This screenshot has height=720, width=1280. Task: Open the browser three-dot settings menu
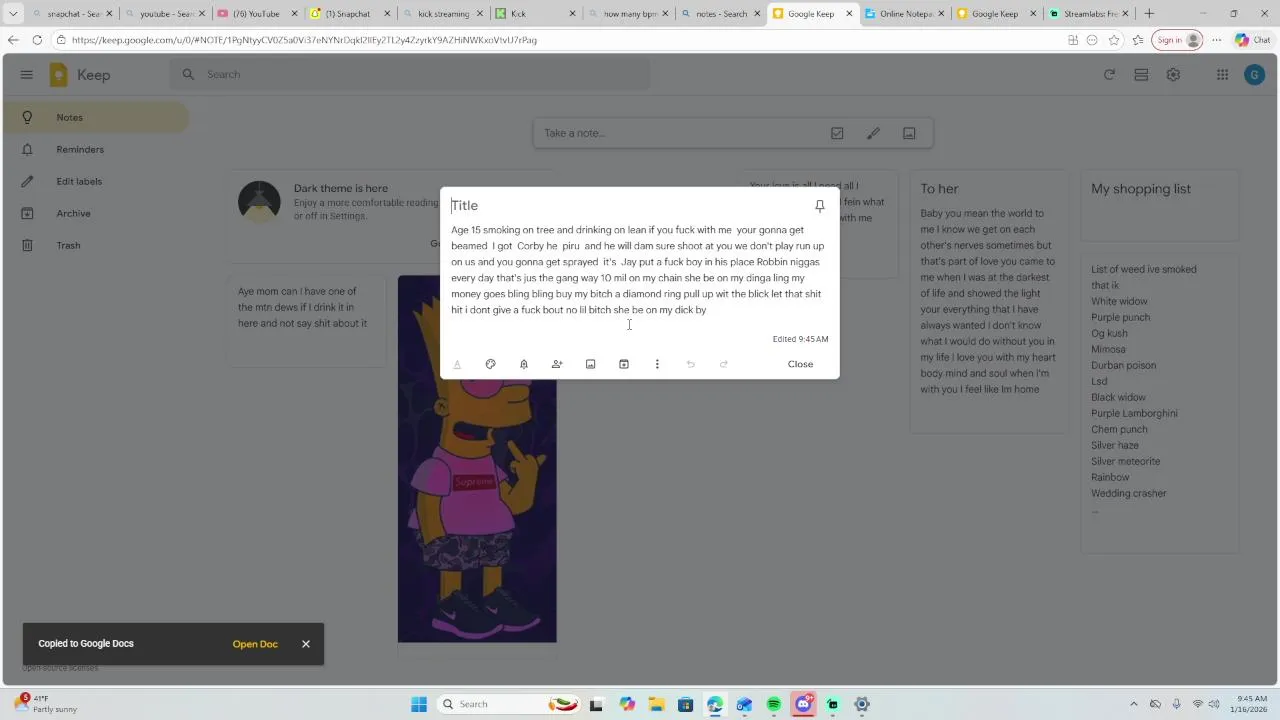click(1217, 40)
